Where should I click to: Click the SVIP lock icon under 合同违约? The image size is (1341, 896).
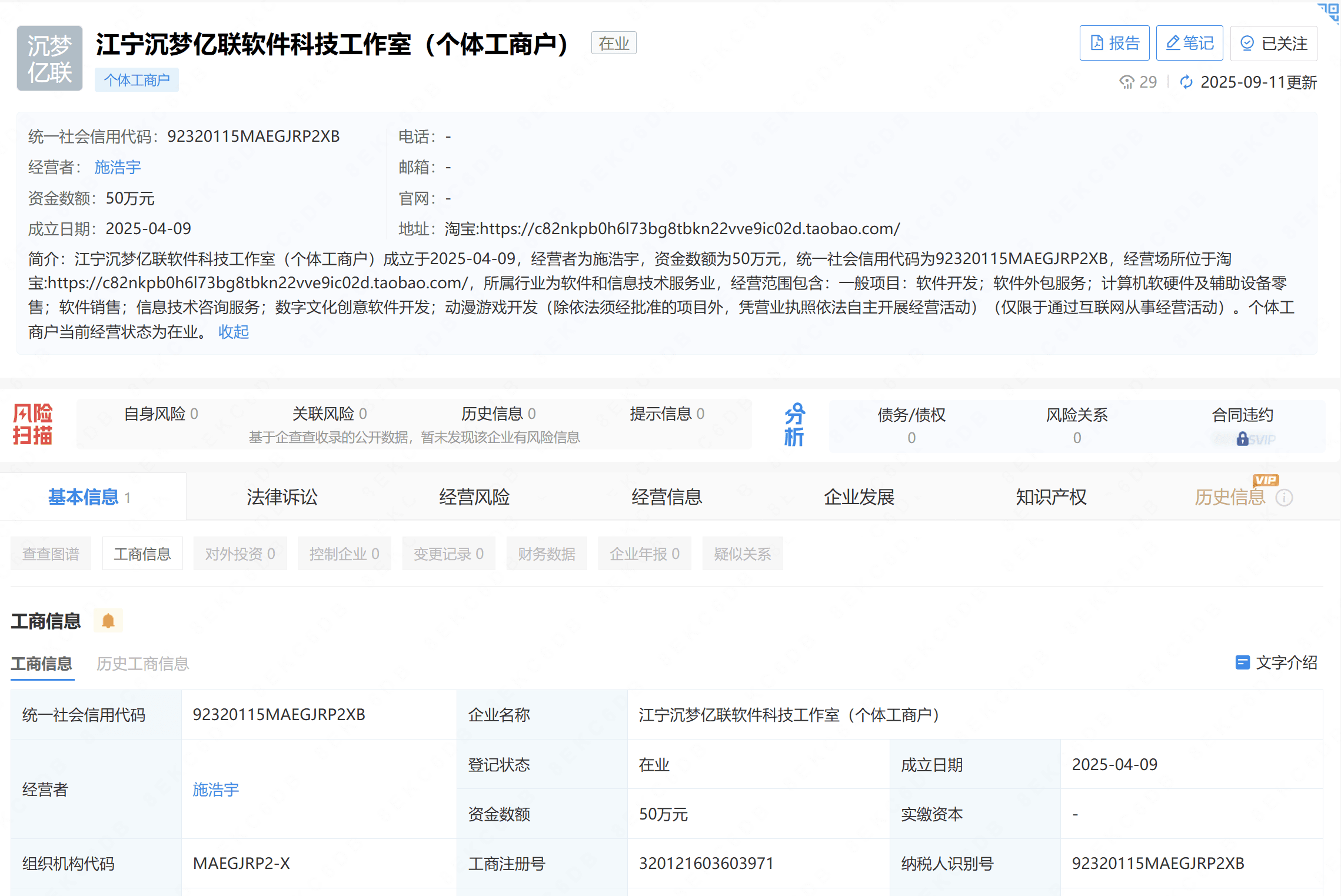click(x=1244, y=438)
